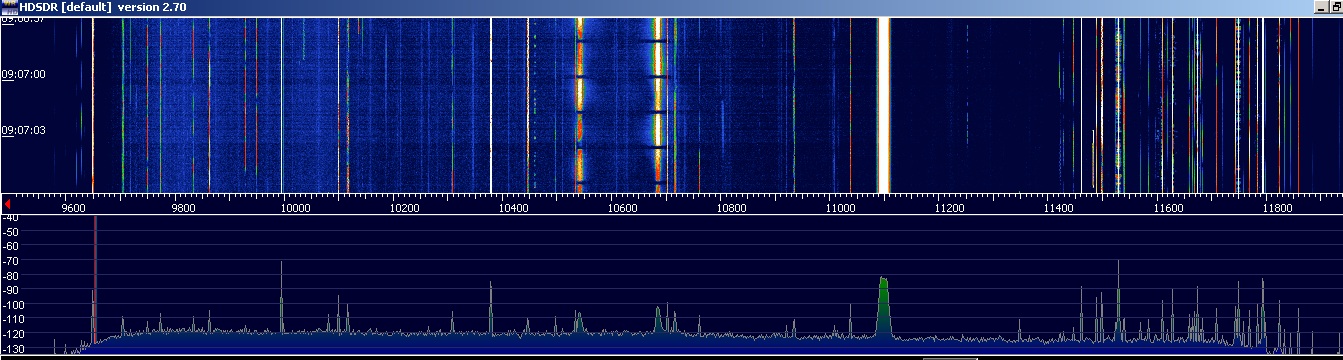This screenshot has width=1343, height=360.
Task: Click the HDSDR application icon in title bar
Action: tap(9, 7)
